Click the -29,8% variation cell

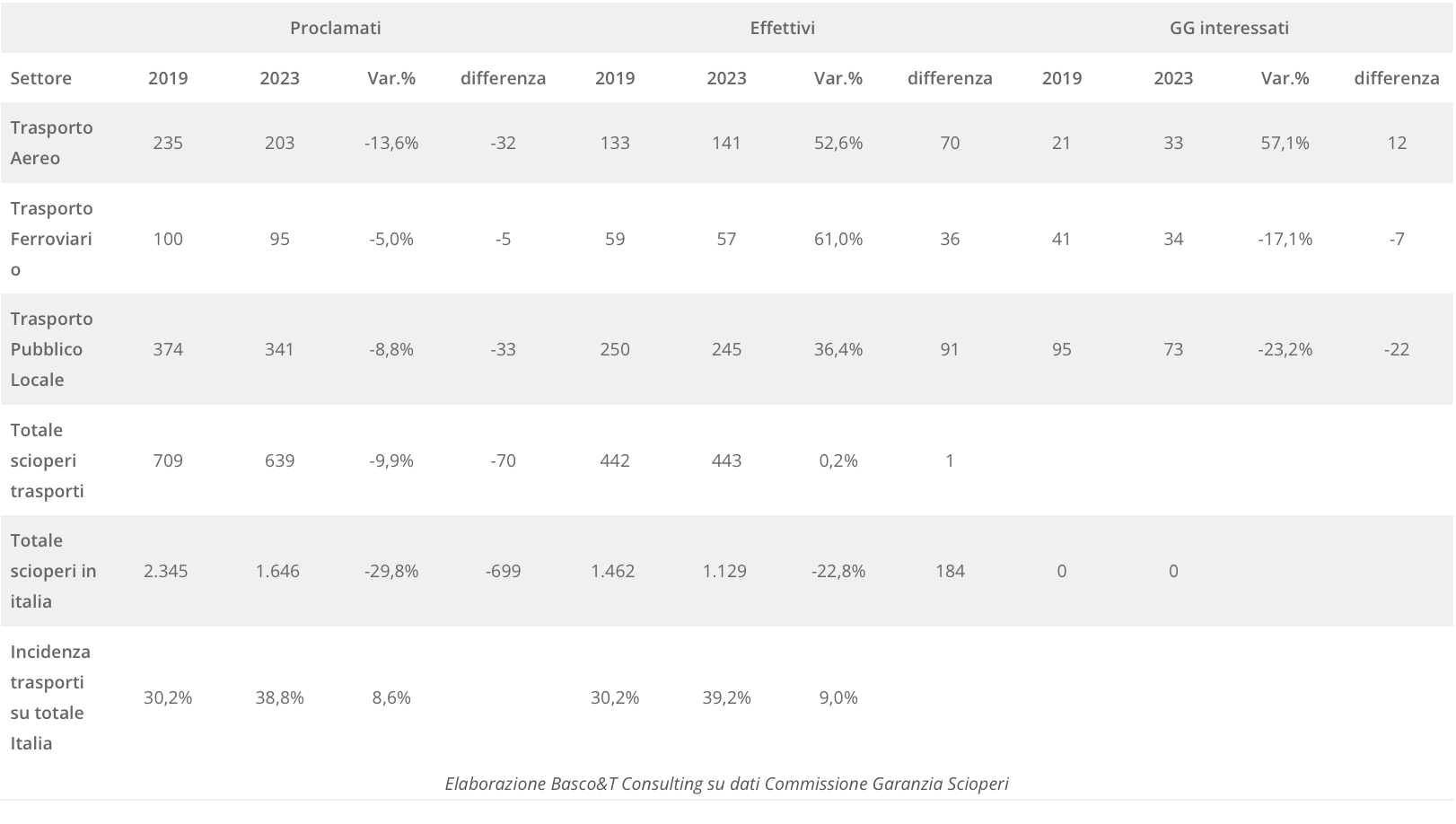point(391,571)
